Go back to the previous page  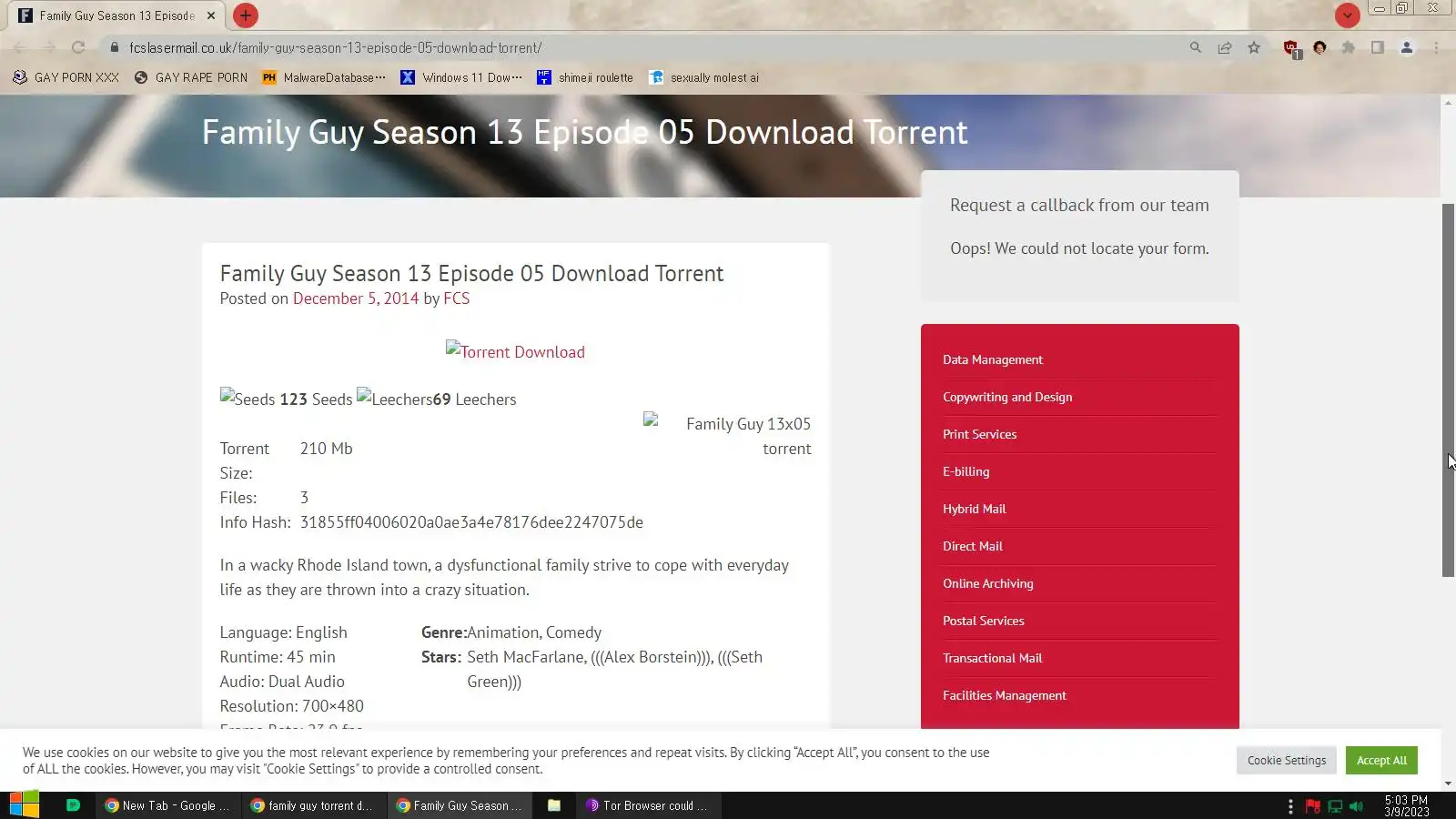coord(20,47)
